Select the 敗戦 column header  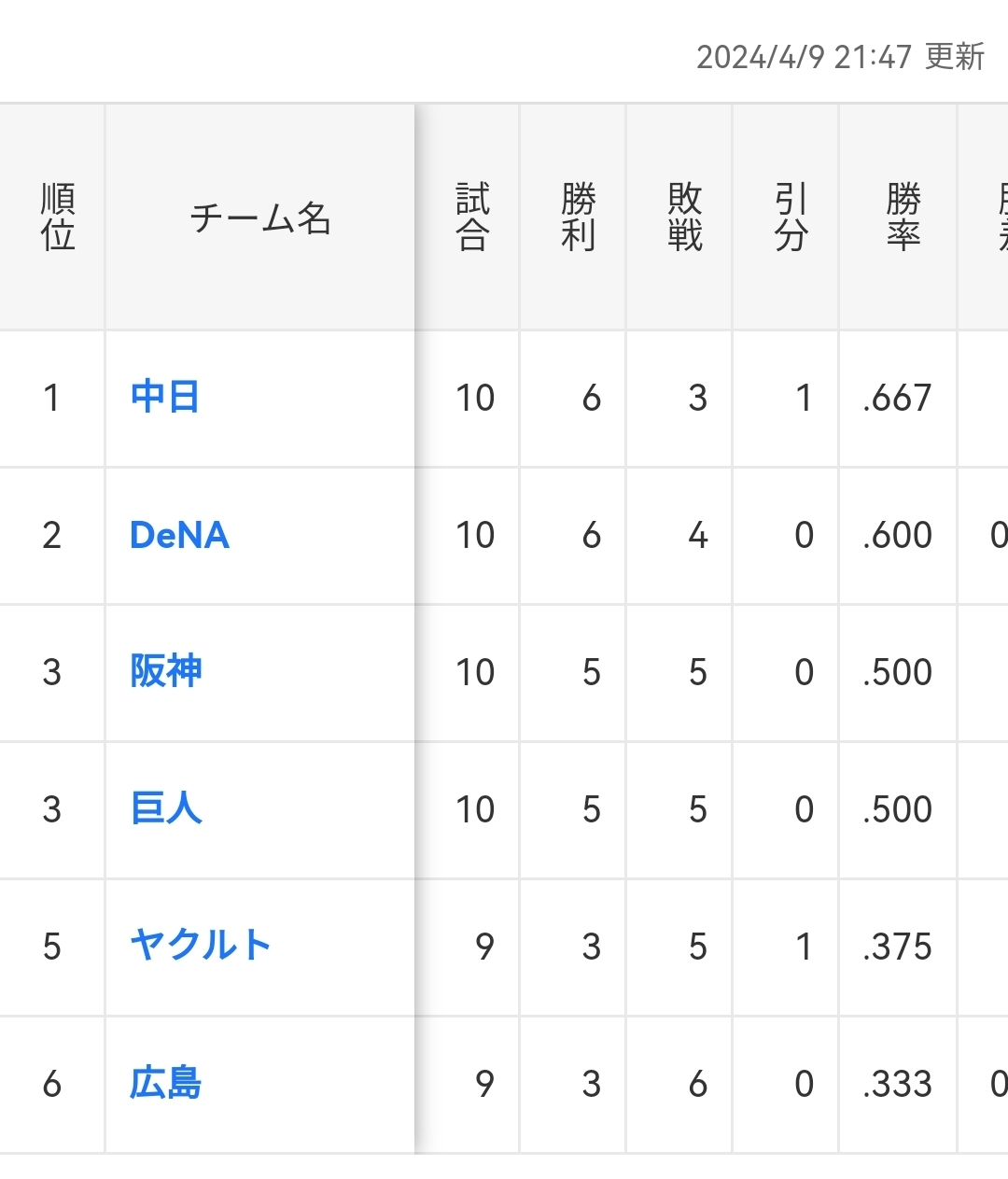click(684, 218)
